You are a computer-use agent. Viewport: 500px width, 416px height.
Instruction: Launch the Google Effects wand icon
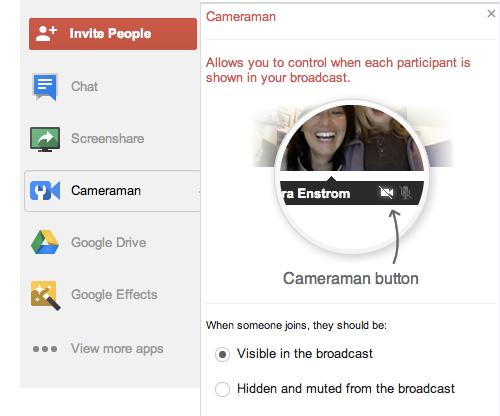(x=46, y=296)
